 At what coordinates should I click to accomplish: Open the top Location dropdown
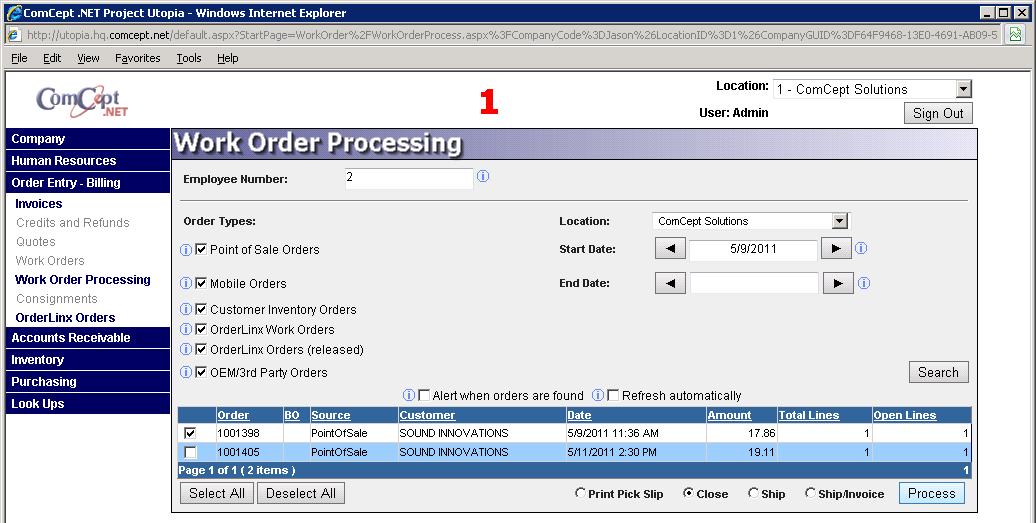coord(963,90)
